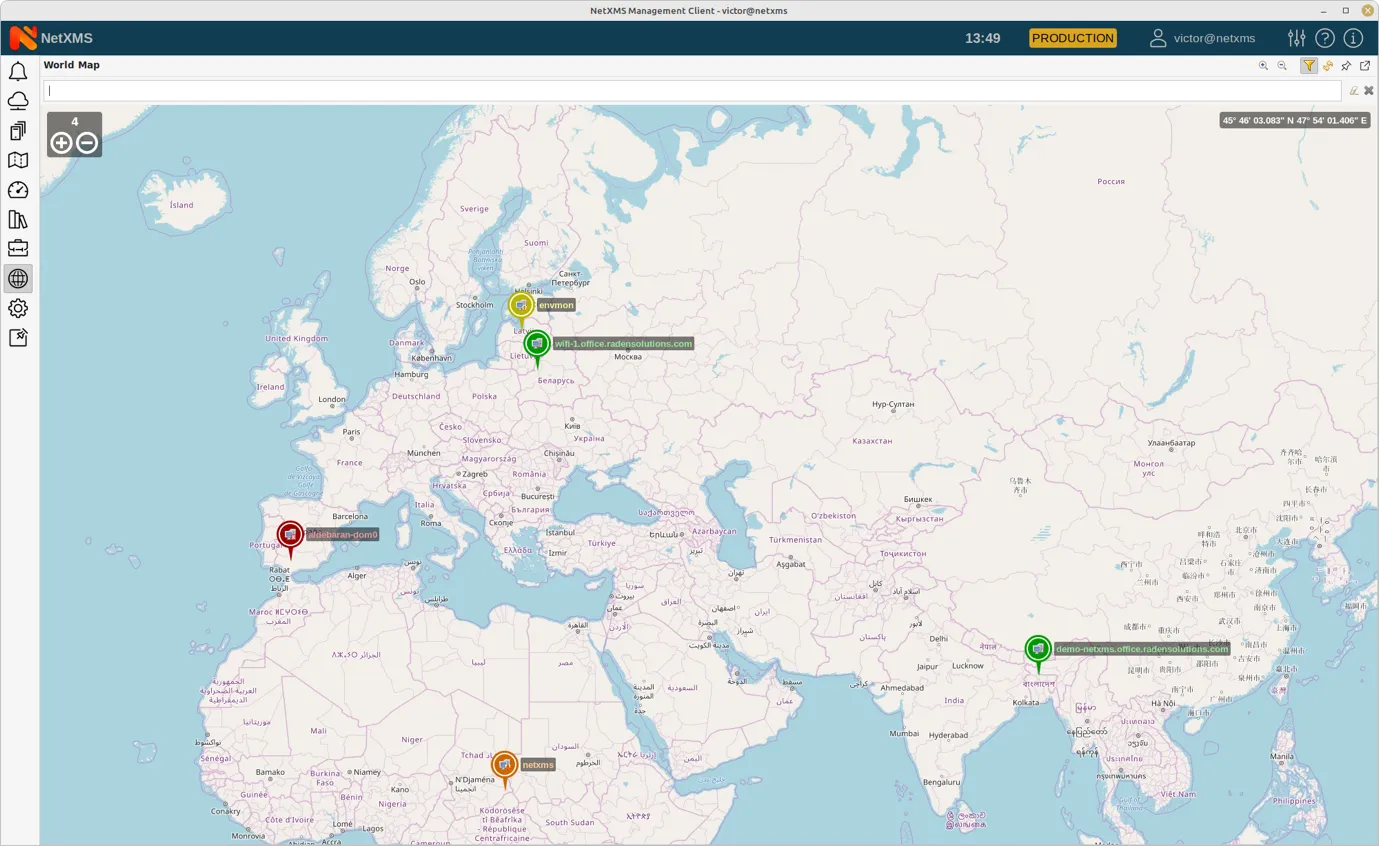Click the PRODUCTION environment badge
This screenshot has width=1379, height=846.
[1072, 38]
